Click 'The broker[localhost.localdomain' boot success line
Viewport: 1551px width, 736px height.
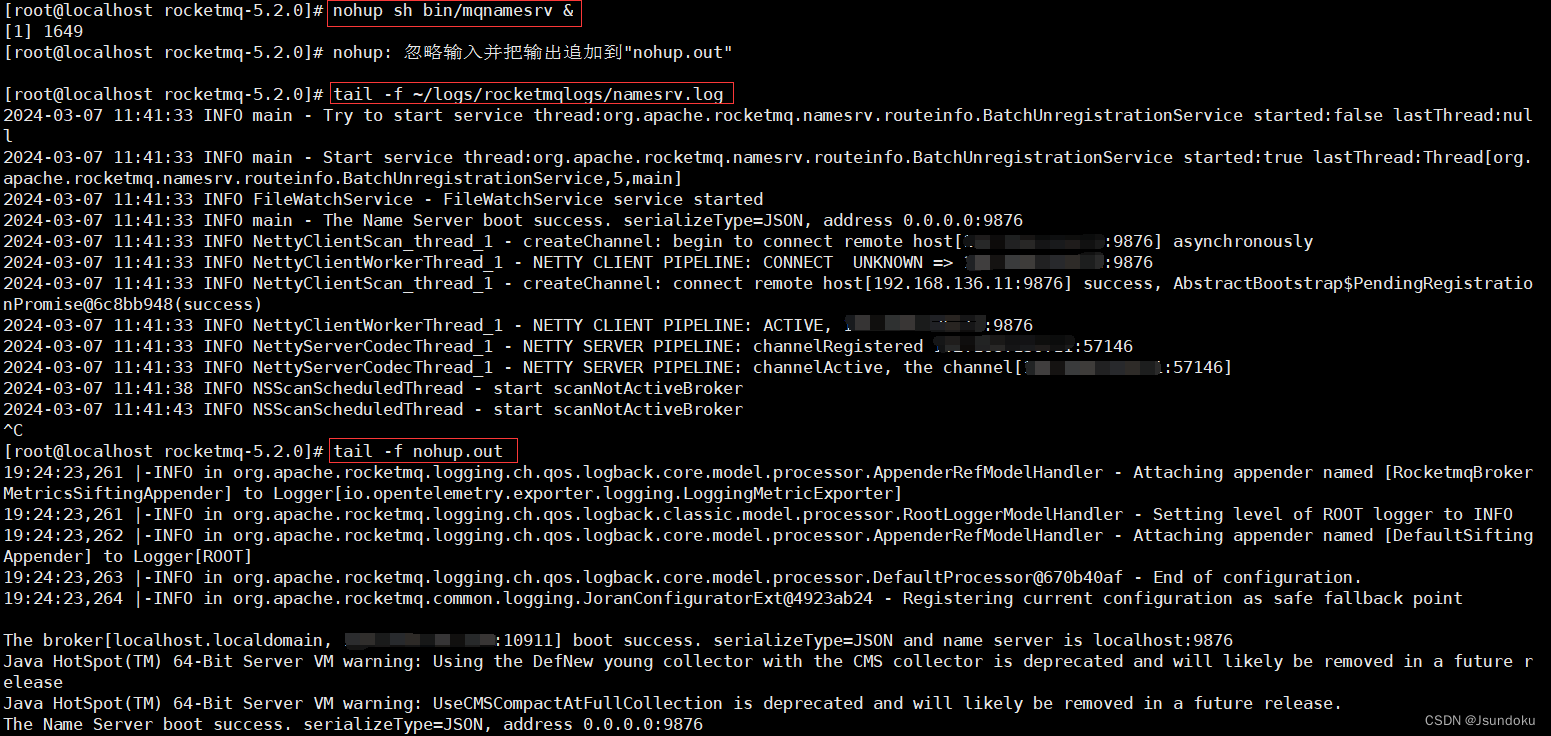pos(618,641)
